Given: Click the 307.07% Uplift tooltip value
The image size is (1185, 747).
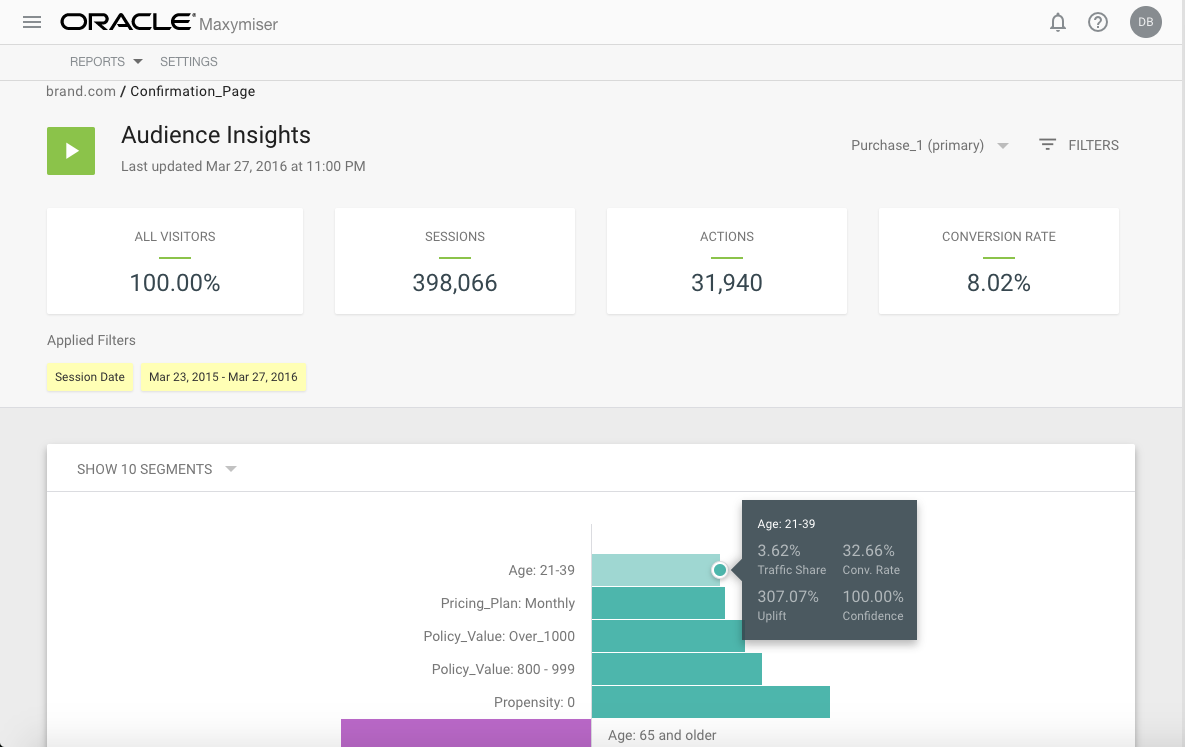Looking at the screenshot, I should [787, 597].
